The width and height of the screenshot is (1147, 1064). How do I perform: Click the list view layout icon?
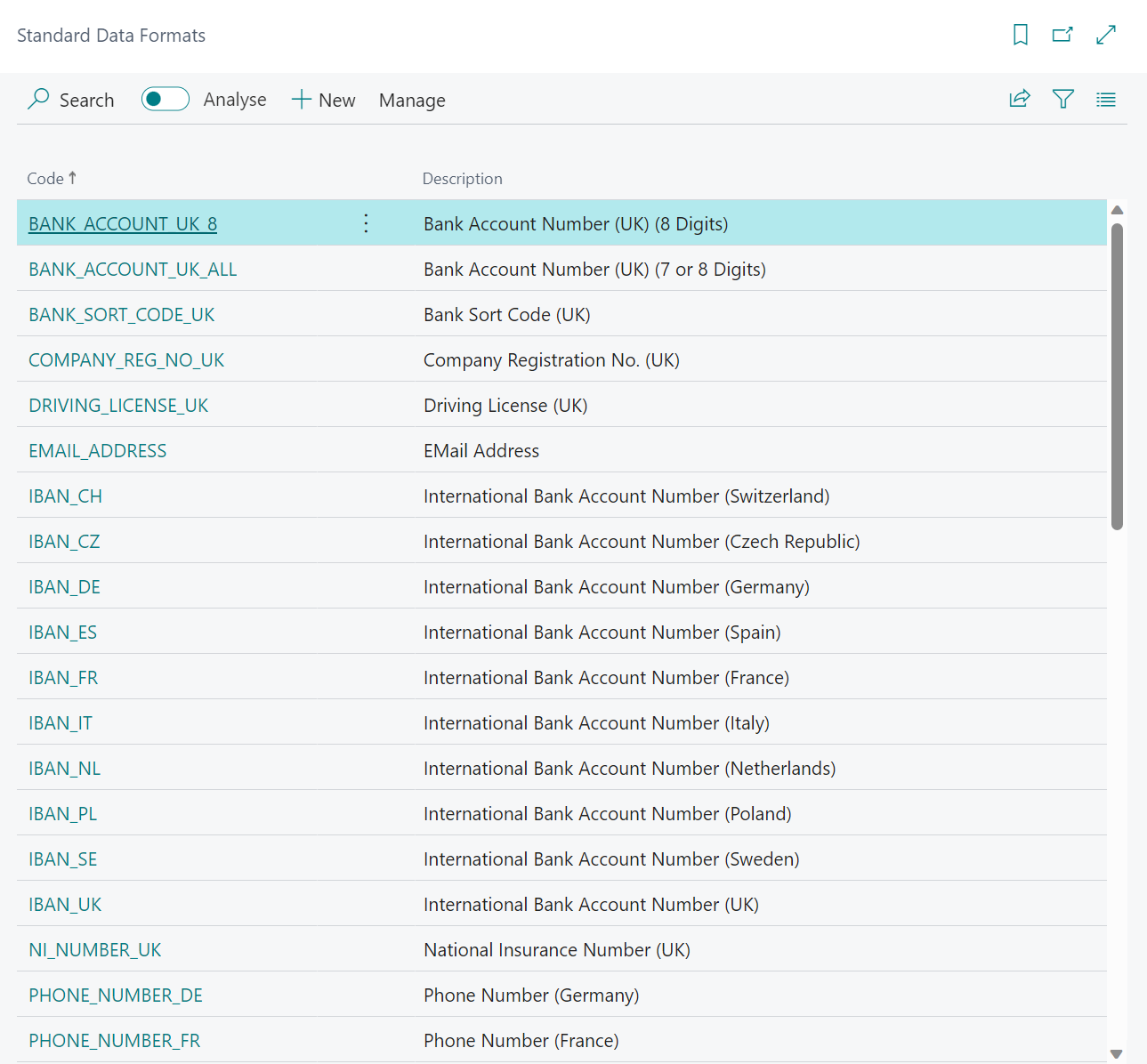tap(1105, 99)
